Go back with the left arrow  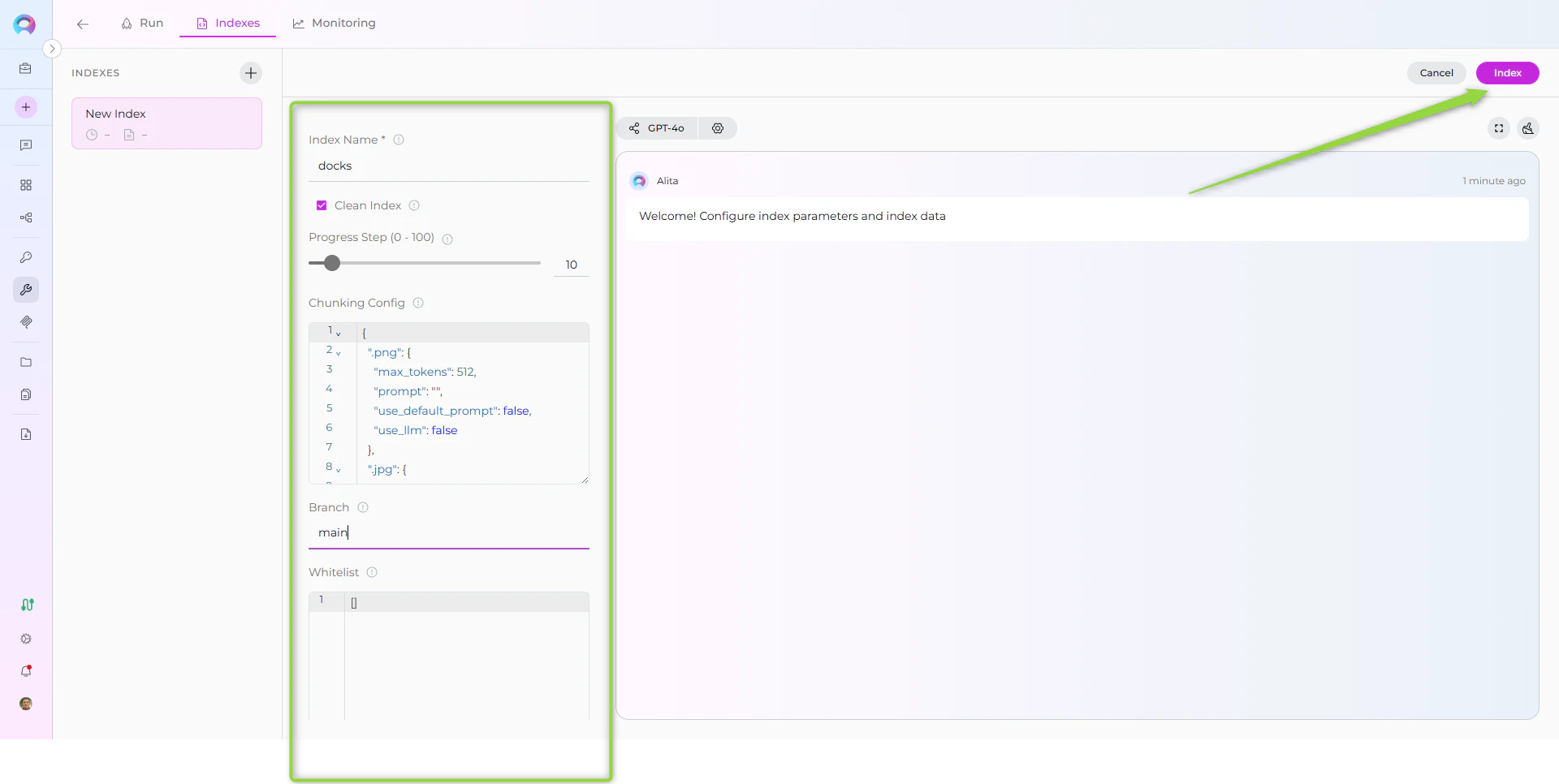pos(83,24)
